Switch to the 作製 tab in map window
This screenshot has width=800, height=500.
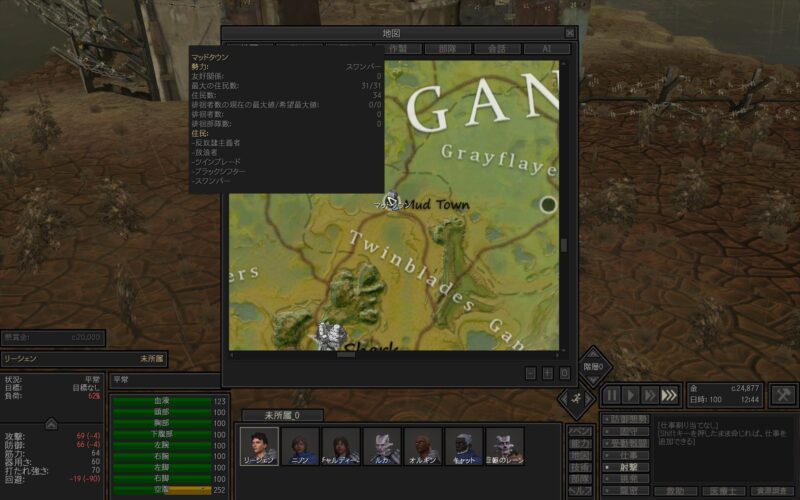point(398,48)
